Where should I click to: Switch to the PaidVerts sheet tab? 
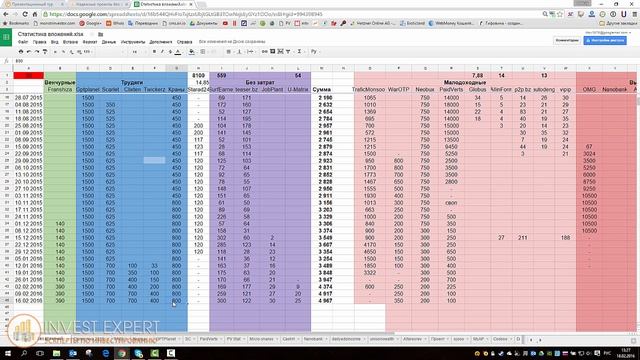click(209, 339)
